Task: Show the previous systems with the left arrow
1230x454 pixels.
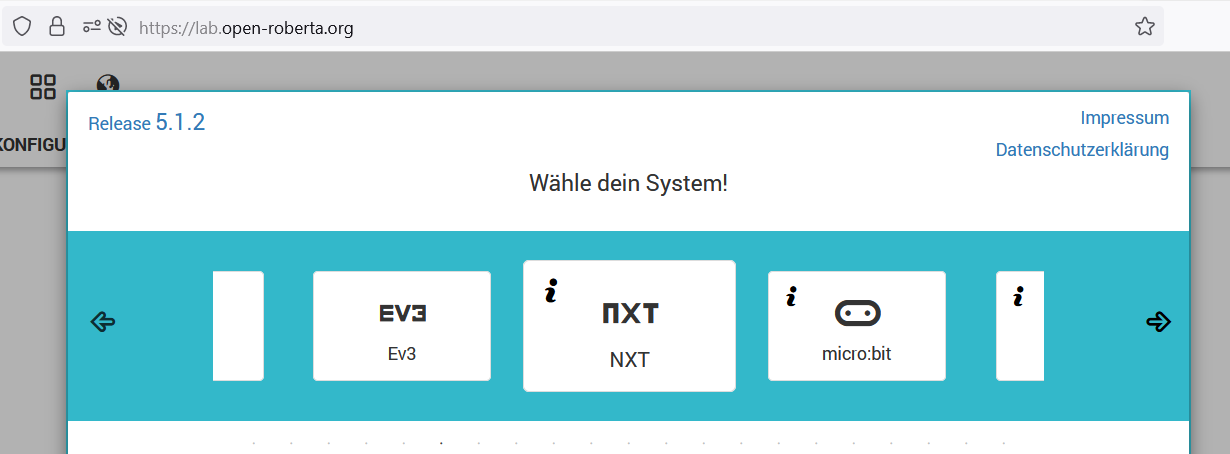Action: point(103,322)
